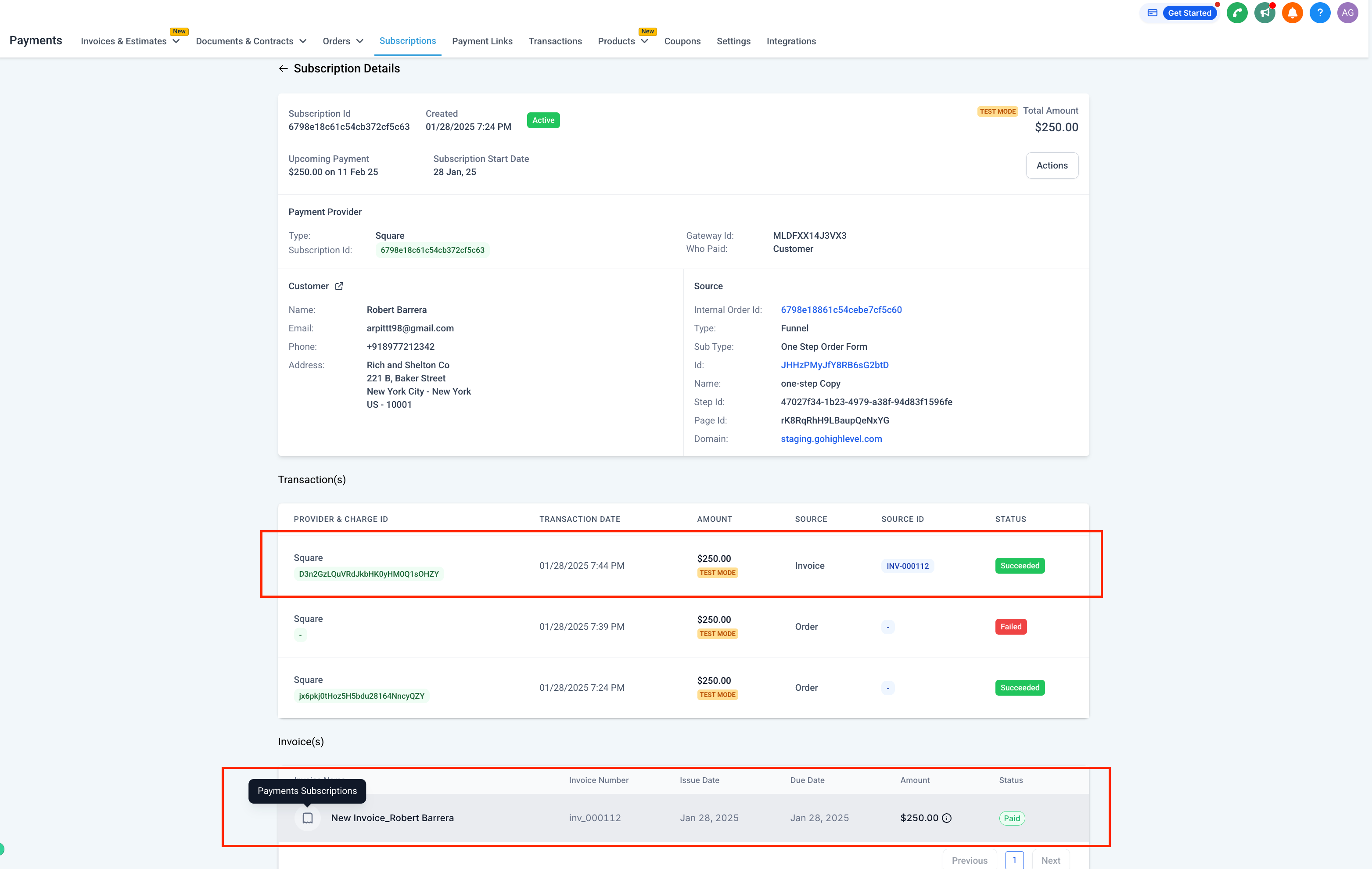Image resolution: width=1372 pixels, height=869 pixels.
Task: Toggle the Paid status on inv_000112 invoice
Action: [x=1012, y=818]
